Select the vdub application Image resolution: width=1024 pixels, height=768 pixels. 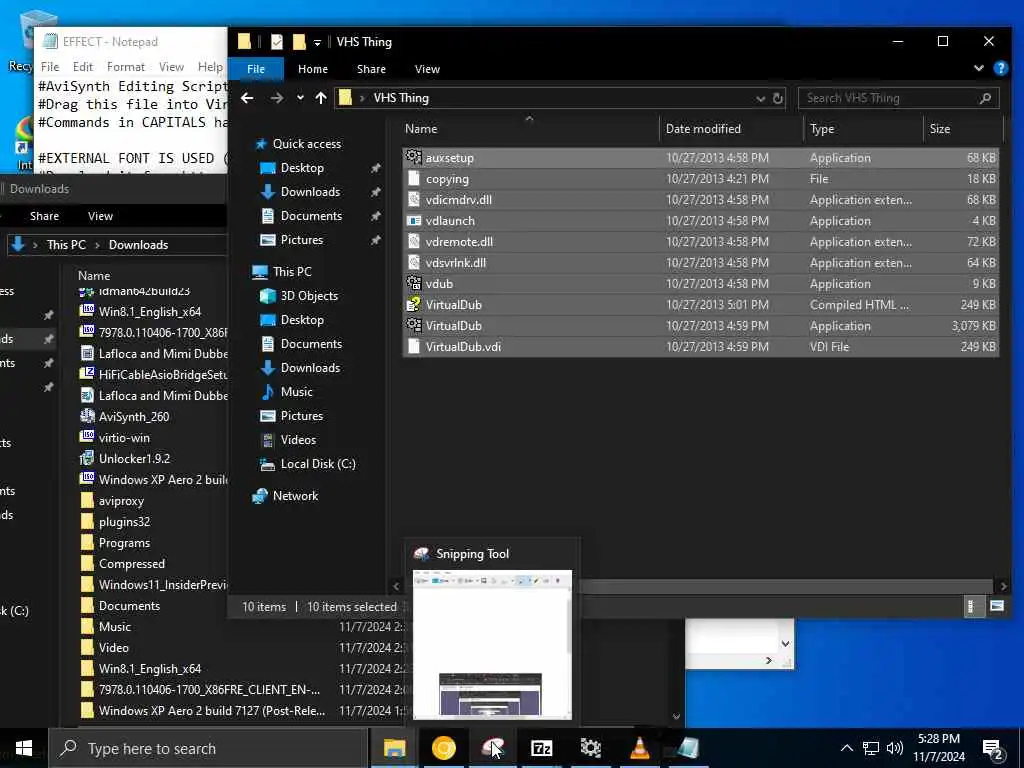pos(701,284)
